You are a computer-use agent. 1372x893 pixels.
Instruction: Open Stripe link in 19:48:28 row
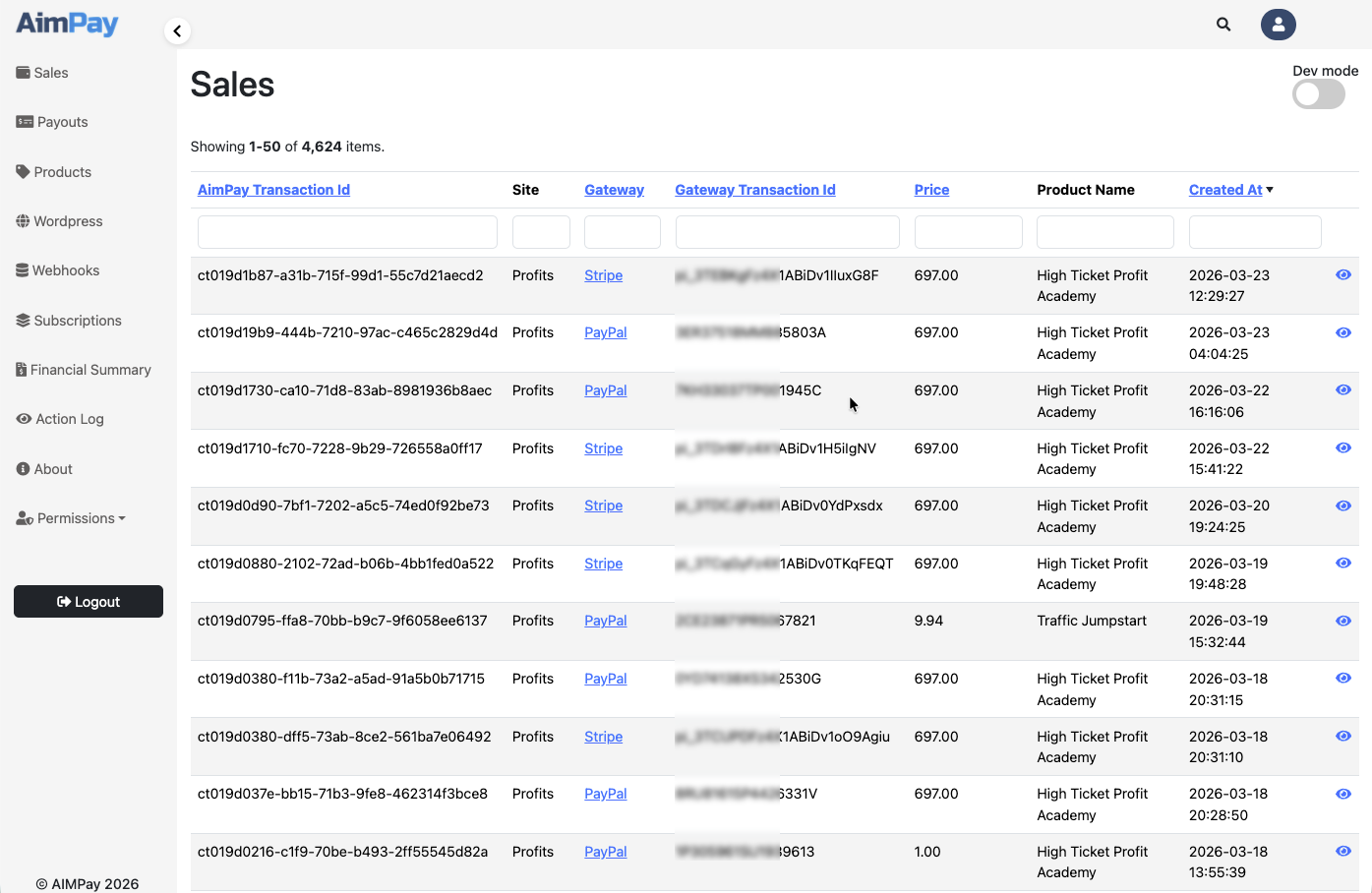tap(604, 564)
